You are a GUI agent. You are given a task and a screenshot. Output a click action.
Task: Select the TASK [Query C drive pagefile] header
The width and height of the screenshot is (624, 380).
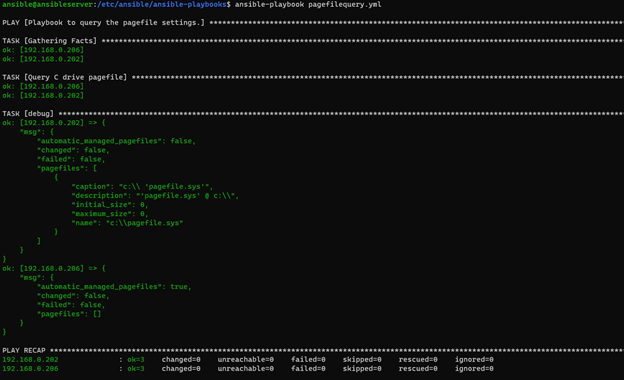click(x=313, y=77)
